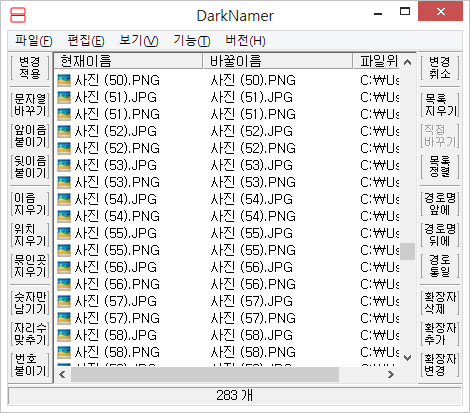Change extension with 확장자 변경
This screenshot has width=470, height=413.
tap(440, 365)
